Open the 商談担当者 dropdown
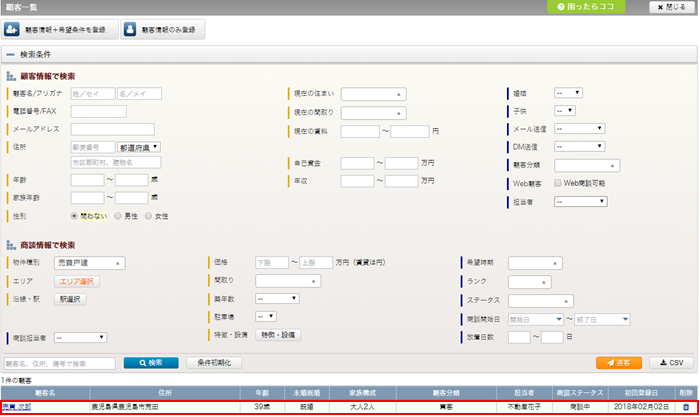This screenshot has width=700, height=417. pyautogui.click(x=80, y=338)
